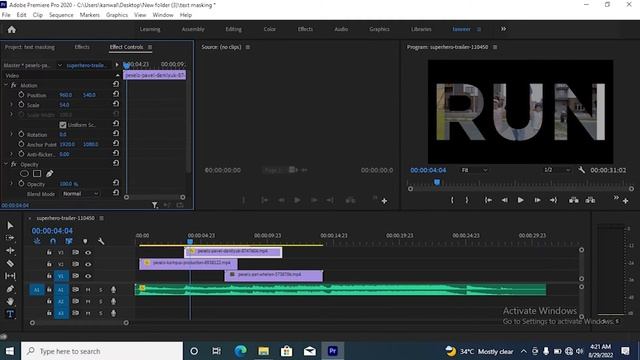Open Program monitor wrench settings
The image size is (640, 360).
click(581, 170)
